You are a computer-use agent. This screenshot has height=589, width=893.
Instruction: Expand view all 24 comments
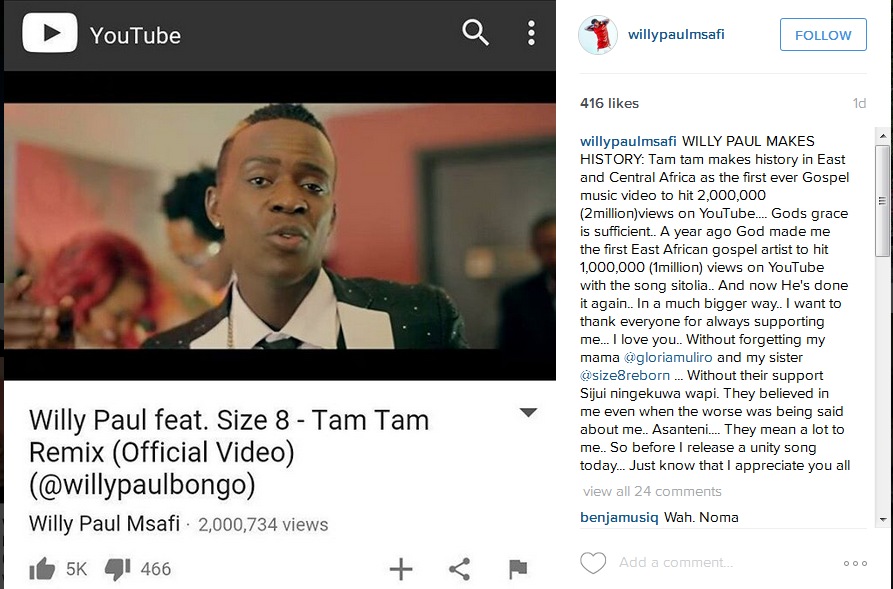click(652, 491)
